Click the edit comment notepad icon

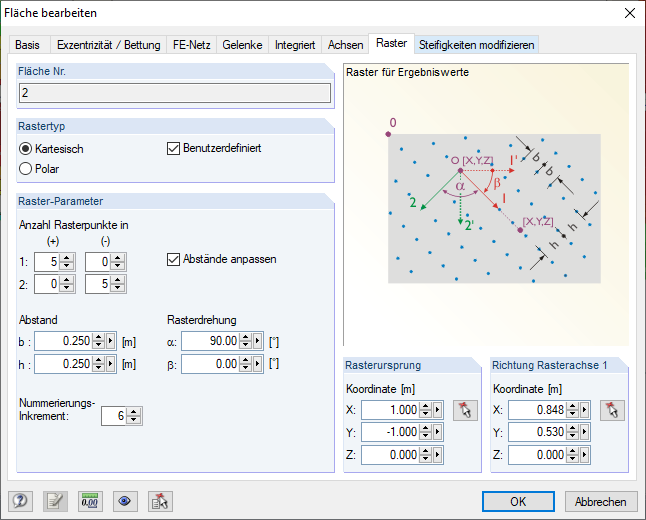tap(55, 501)
